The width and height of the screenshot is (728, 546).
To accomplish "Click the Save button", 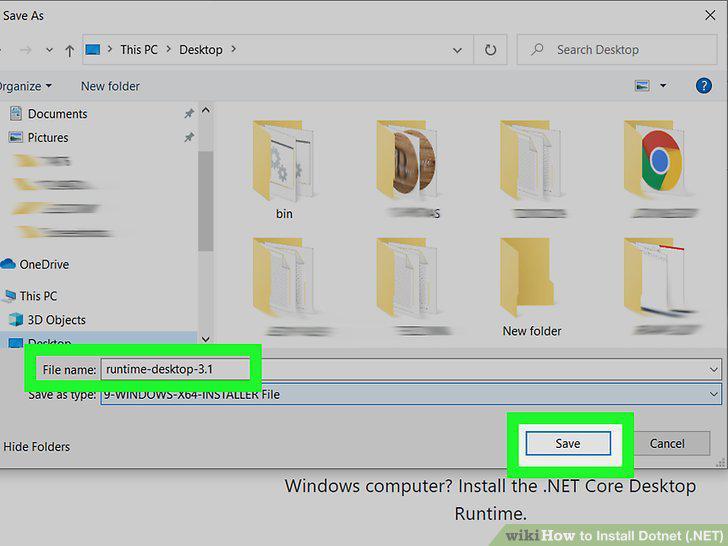I will (568, 443).
